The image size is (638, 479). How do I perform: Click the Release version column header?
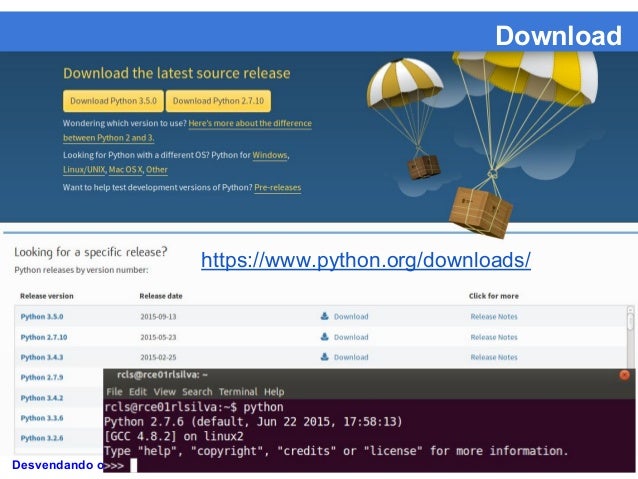(x=47, y=296)
